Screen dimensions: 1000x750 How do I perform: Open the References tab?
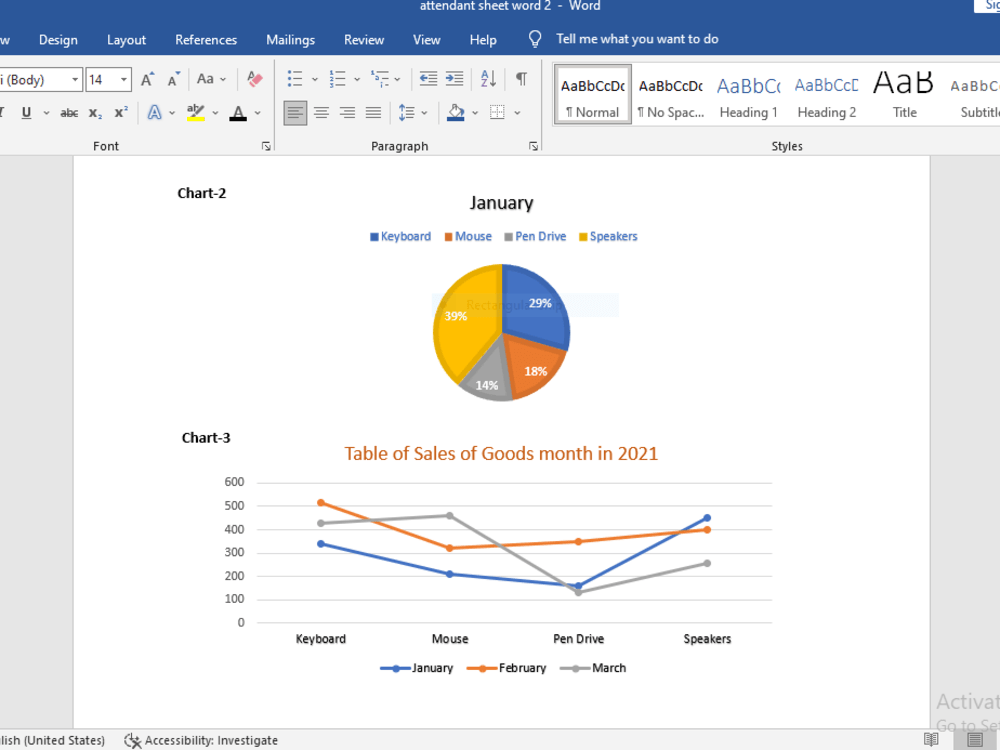pyautogui.click(x=206, y=40)
